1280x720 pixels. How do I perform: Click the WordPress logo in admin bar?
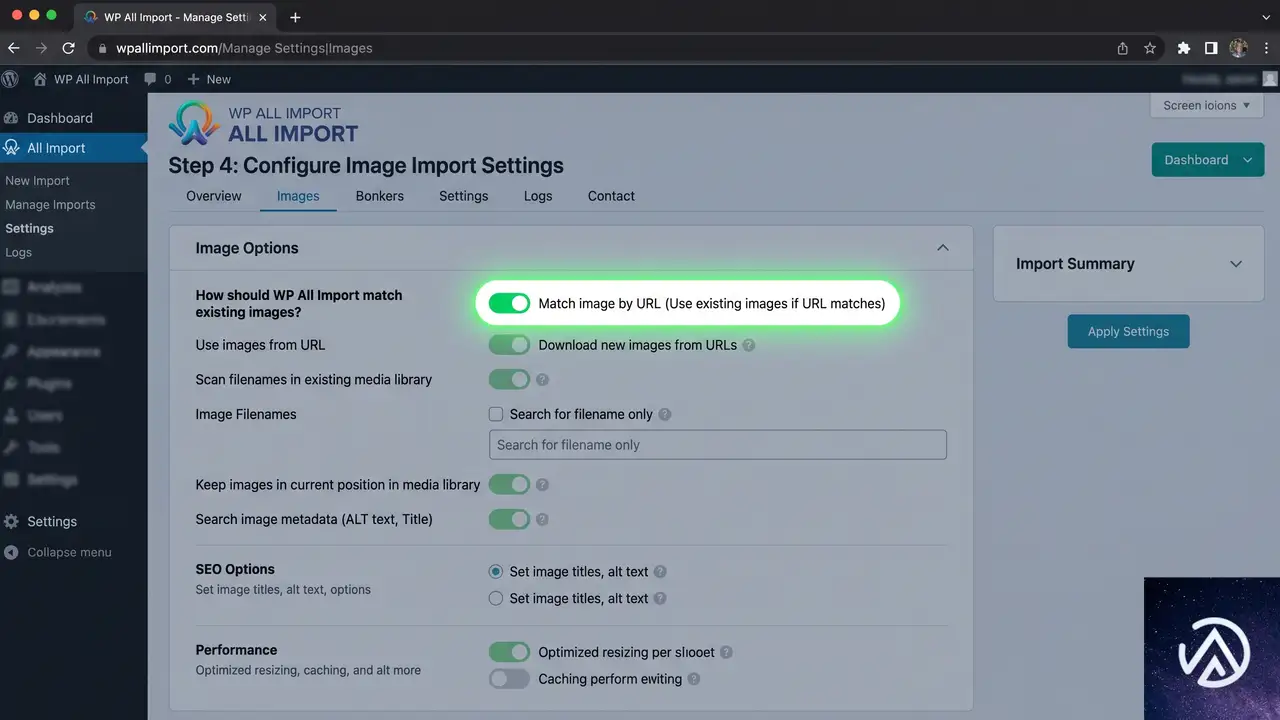point(11,79)
